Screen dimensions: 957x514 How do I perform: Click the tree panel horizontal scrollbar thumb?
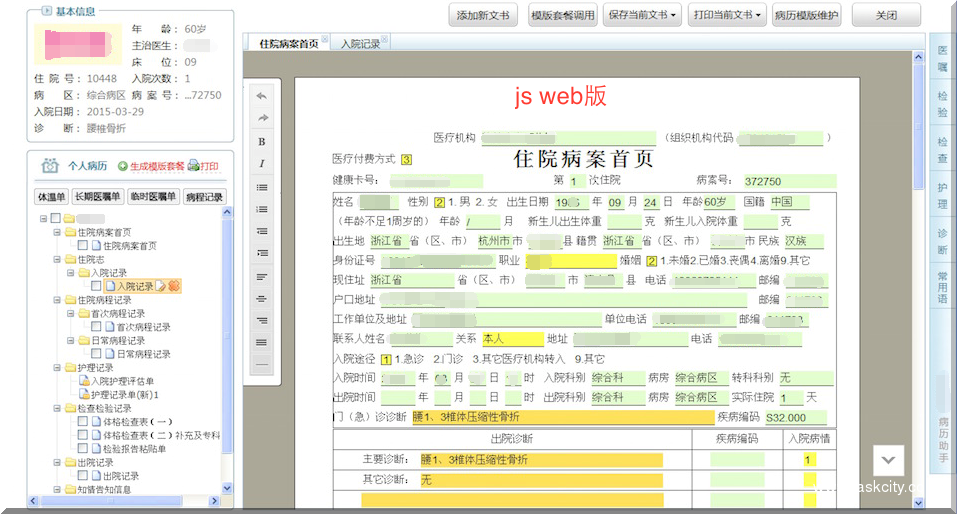[111, 501]
